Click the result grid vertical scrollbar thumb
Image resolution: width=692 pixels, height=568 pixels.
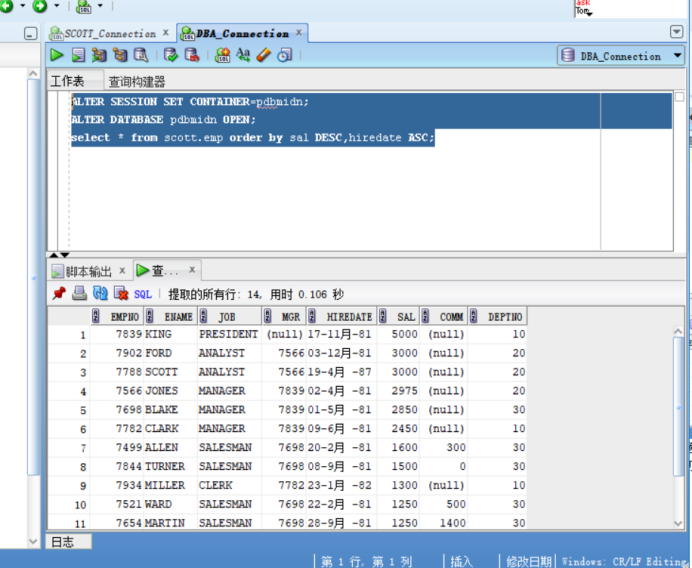coord(678,406)
